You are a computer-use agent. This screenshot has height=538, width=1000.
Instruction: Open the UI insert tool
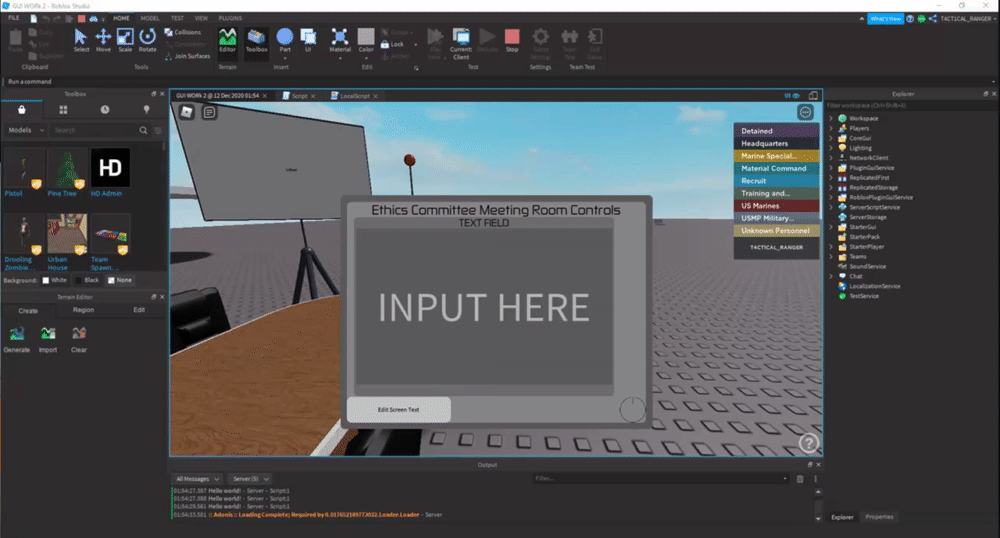click(308, 40)
